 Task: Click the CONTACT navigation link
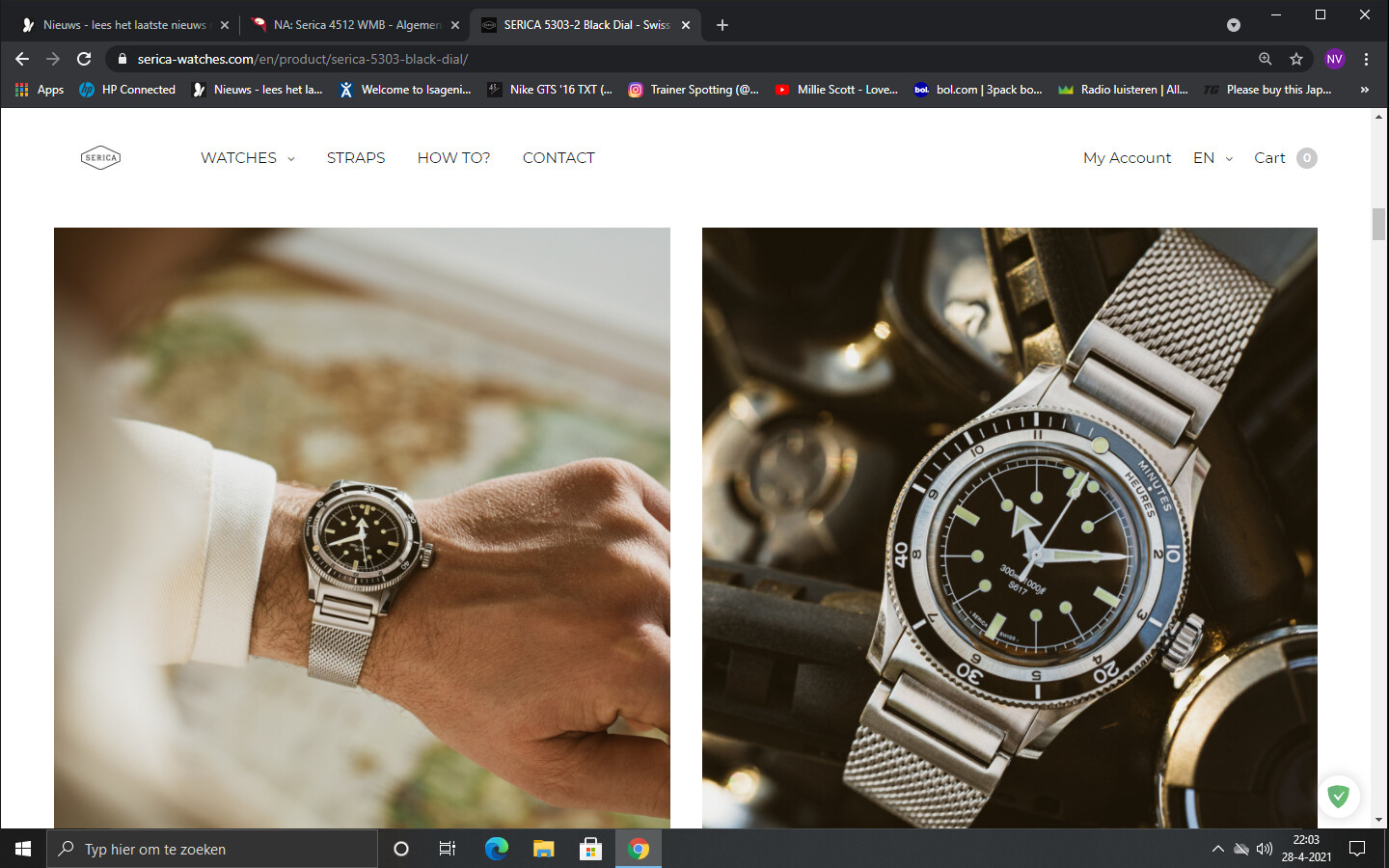tap(558, 158)
